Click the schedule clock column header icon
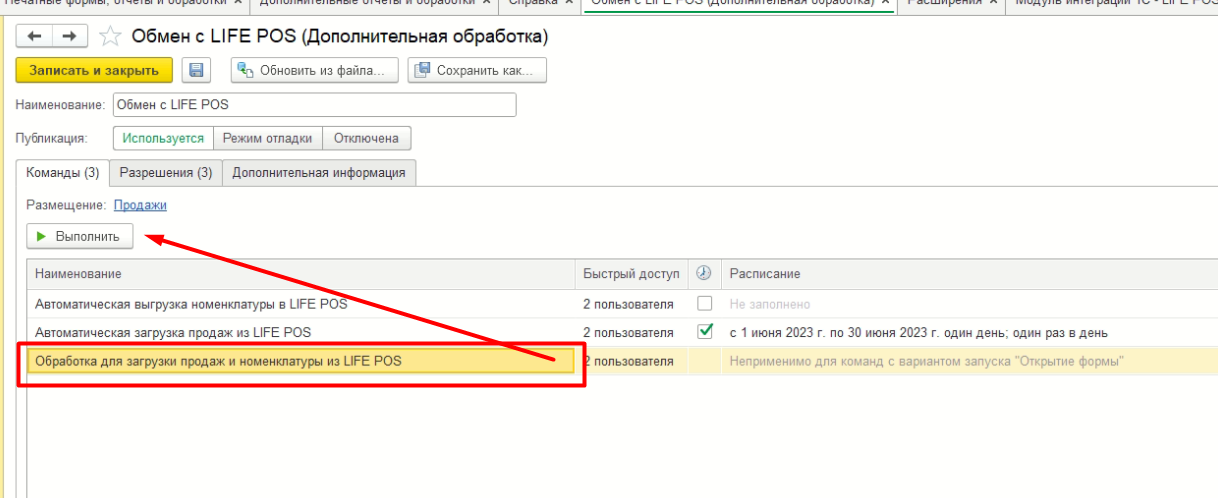 [703, 274]
